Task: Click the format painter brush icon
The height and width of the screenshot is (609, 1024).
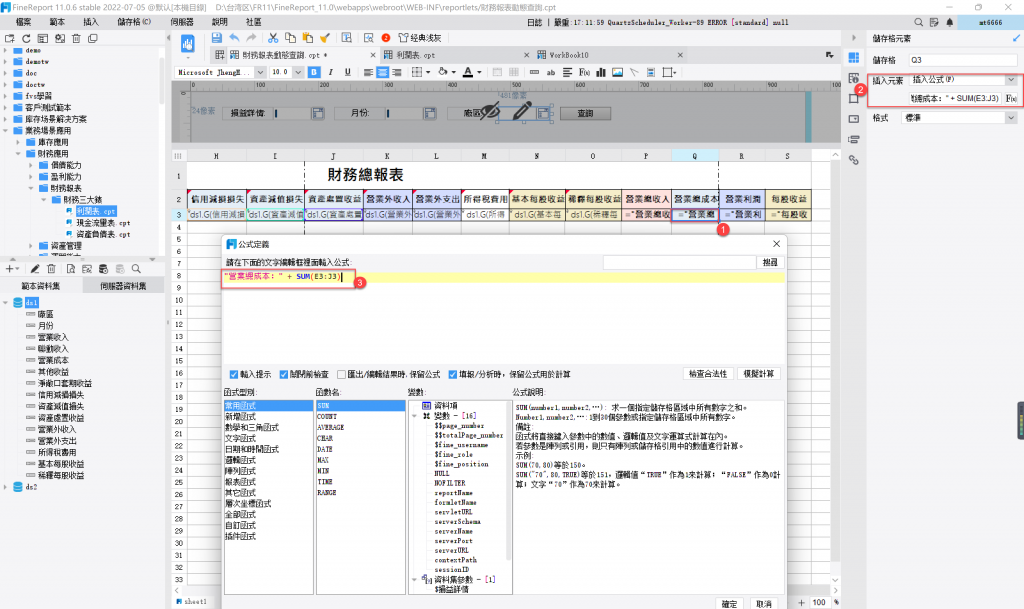Action: pos(325,39)
